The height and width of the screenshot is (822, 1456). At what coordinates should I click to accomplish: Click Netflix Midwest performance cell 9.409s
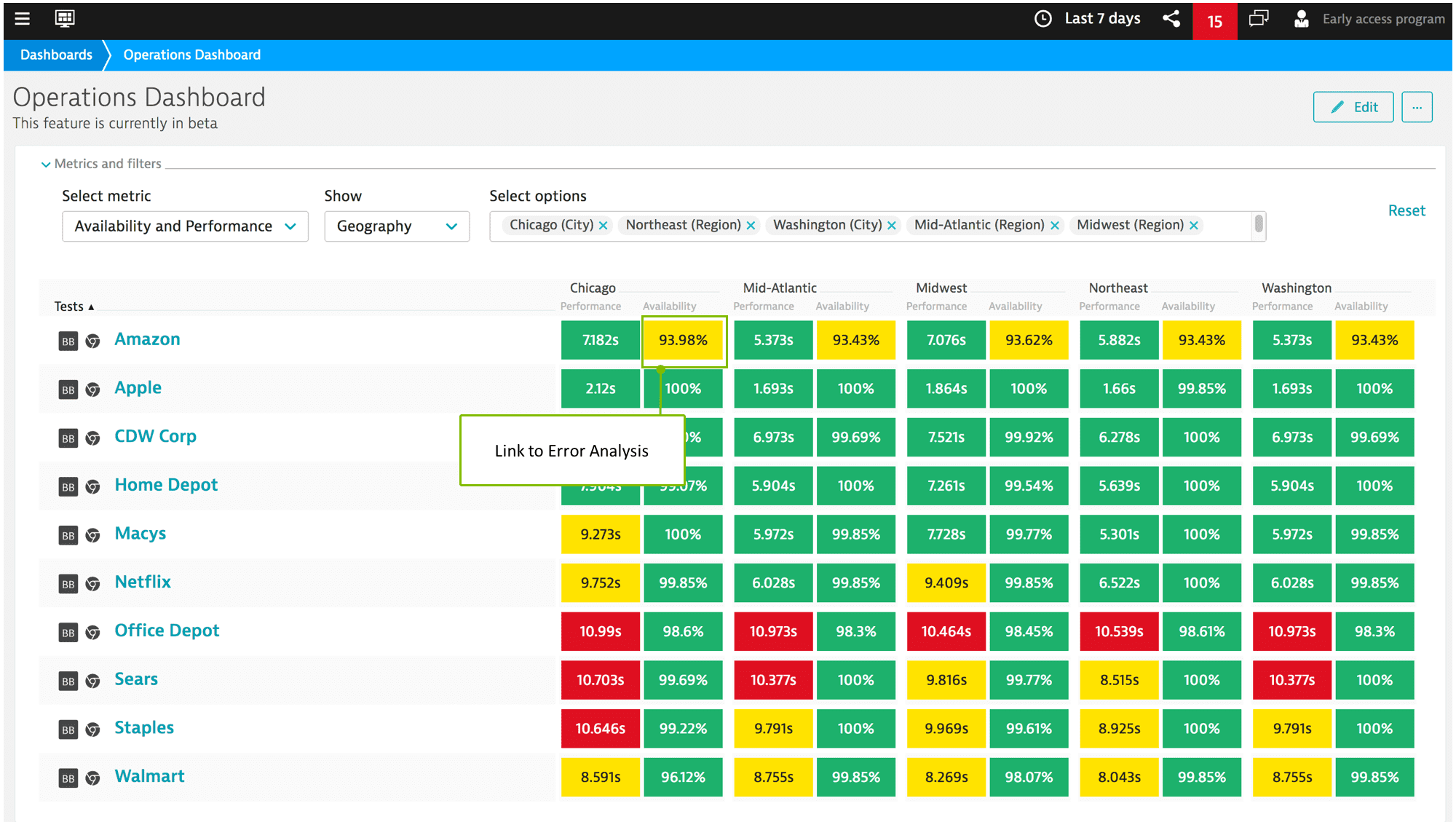coord(946,583)
